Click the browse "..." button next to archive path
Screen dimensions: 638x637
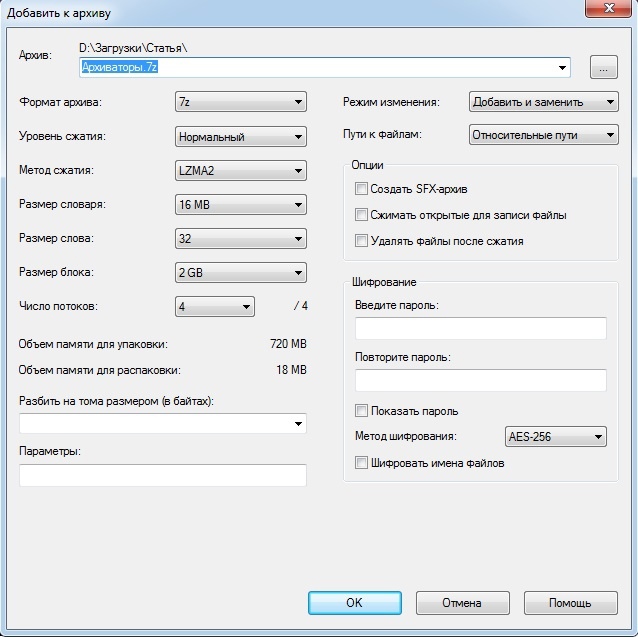pos(604,68)
